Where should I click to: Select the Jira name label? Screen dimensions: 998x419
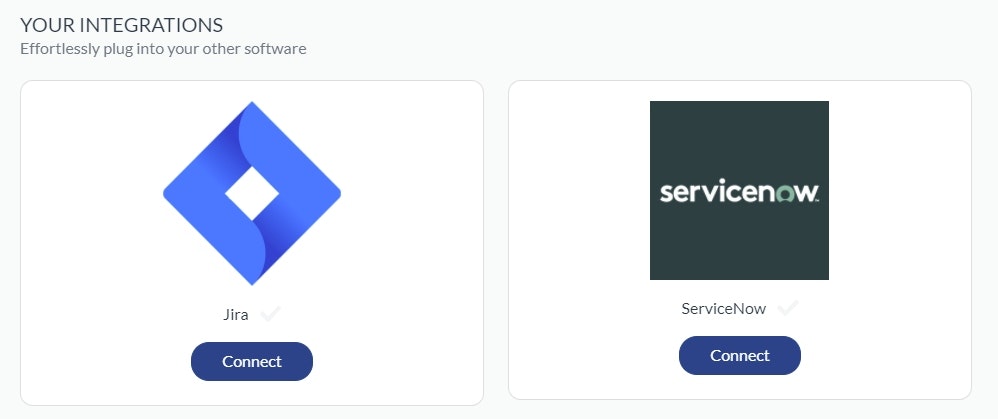pyautogui.click(x=235, y=314)
